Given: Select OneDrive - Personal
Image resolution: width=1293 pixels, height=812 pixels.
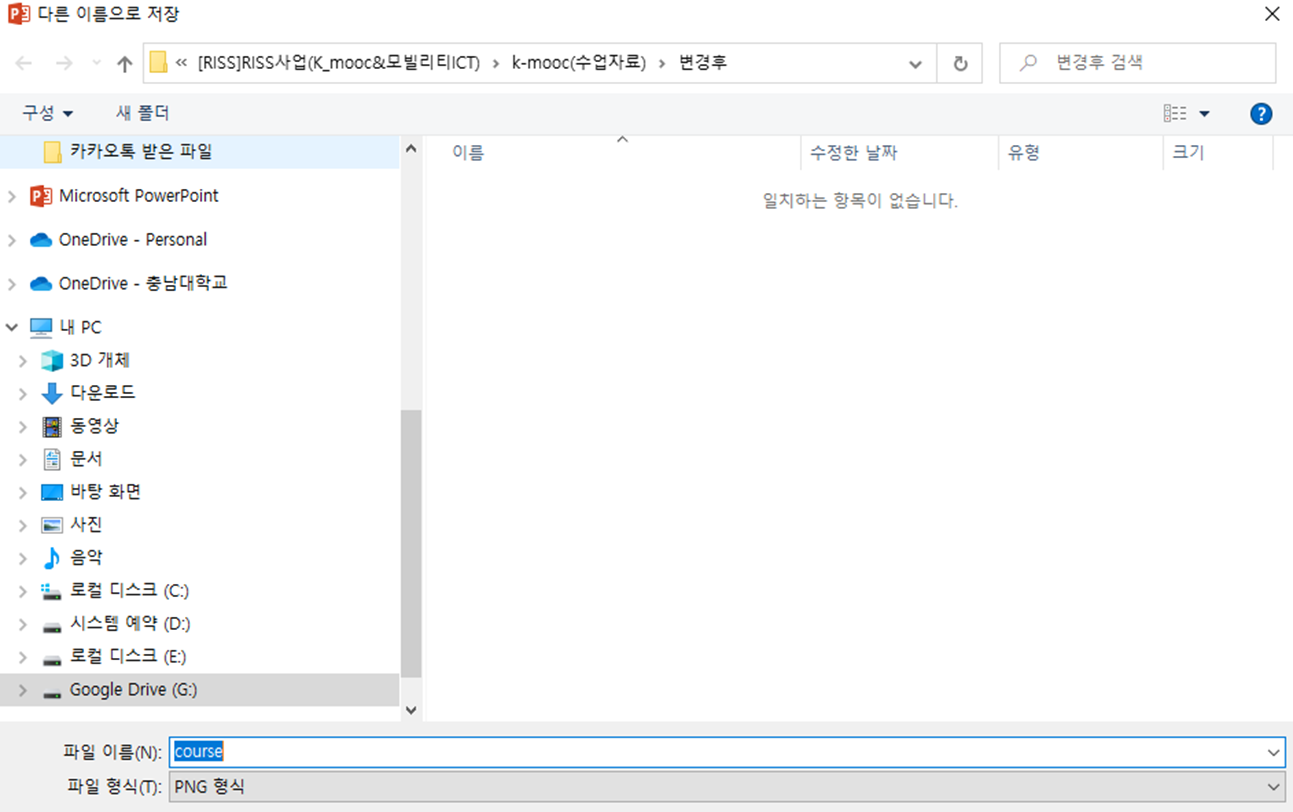Looking at the screenshot, I should tap(133, 240).
